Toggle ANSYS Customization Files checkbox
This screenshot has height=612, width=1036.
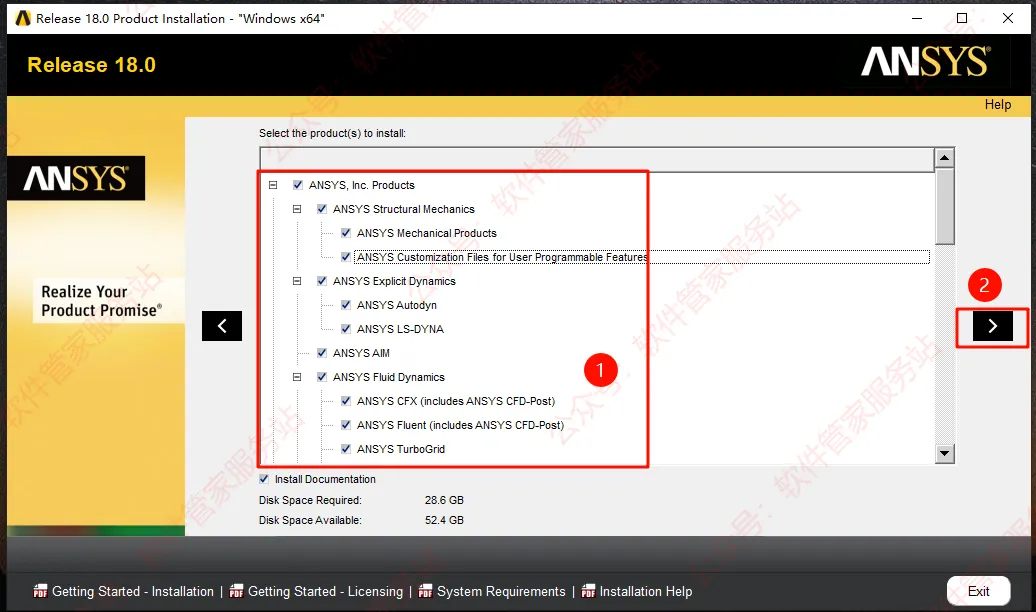[346, 257]
